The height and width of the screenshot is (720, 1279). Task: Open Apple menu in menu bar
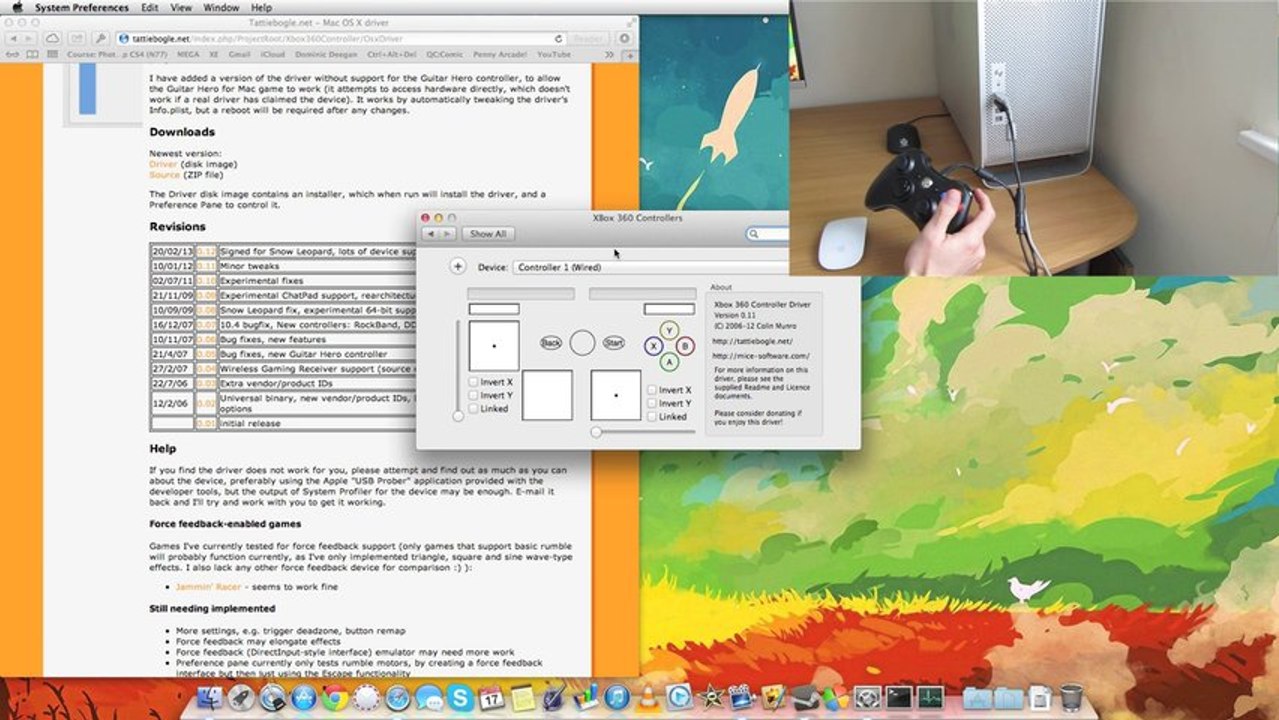point(17,7)
